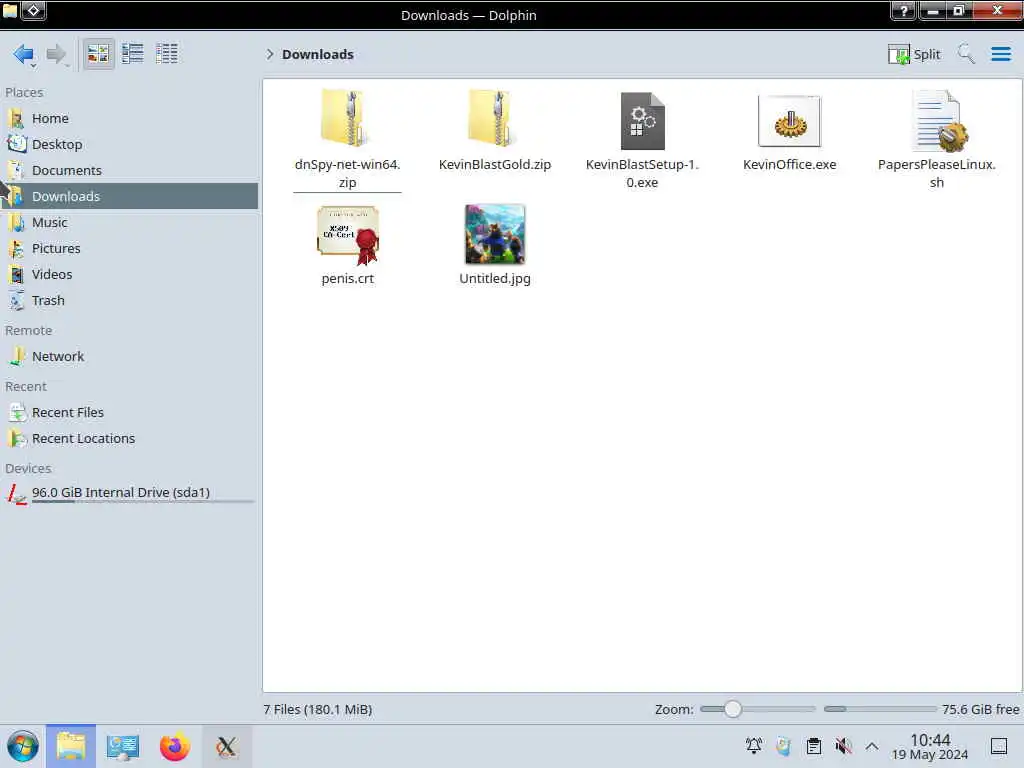Open Home in Places panel

pos(129,118)
